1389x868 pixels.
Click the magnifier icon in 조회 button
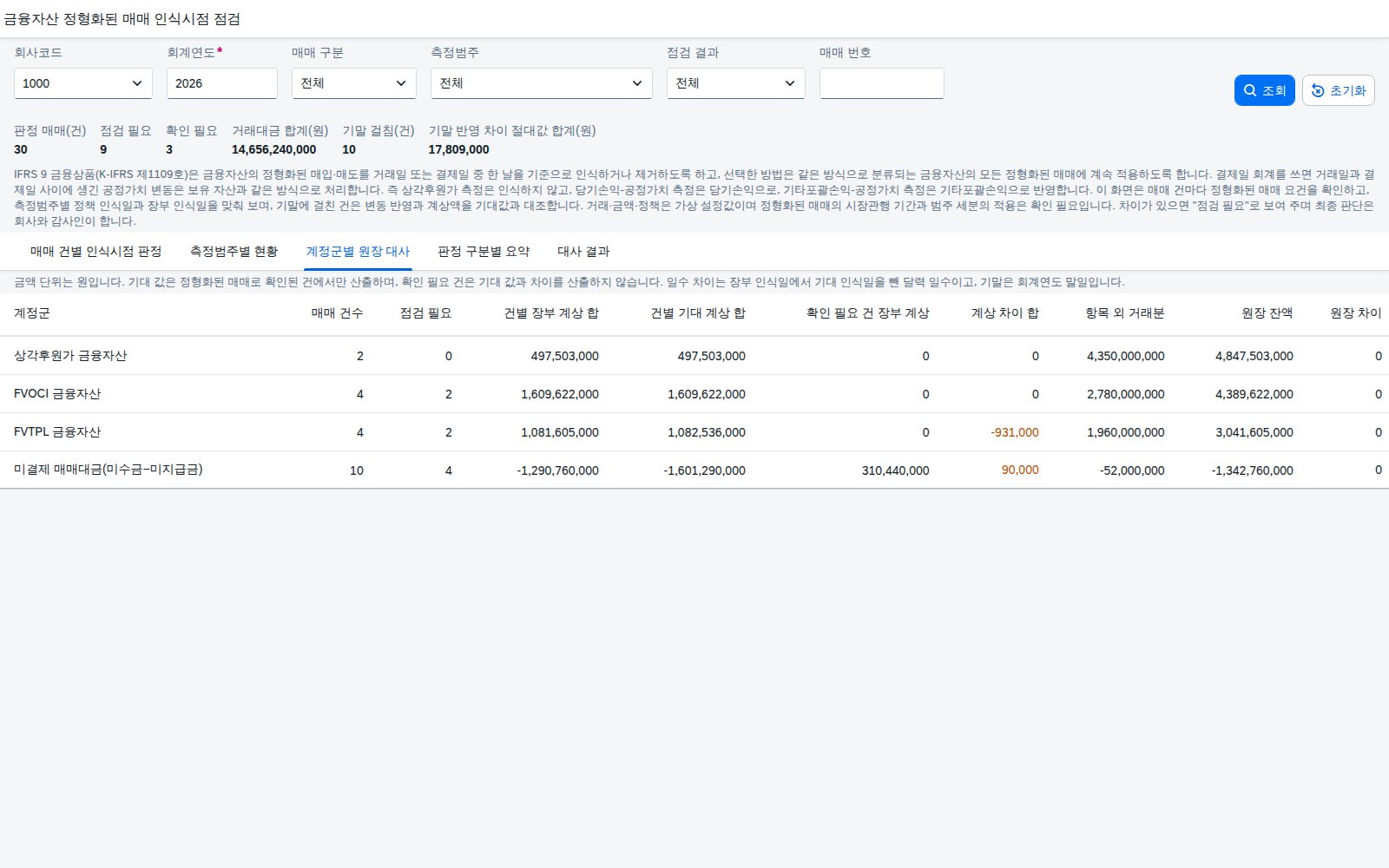(1250, 90)
